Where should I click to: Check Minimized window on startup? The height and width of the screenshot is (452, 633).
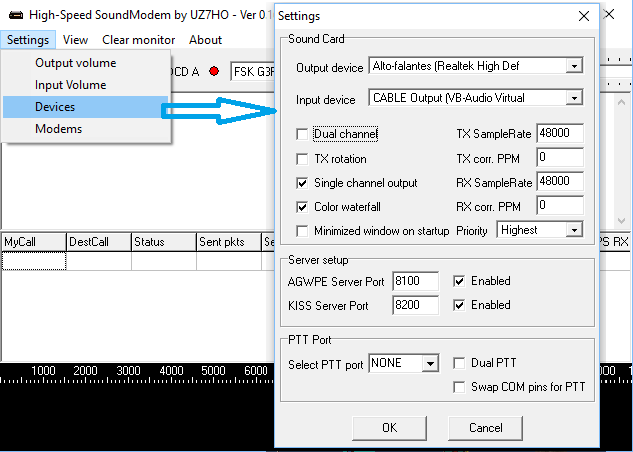click(302, 231)
